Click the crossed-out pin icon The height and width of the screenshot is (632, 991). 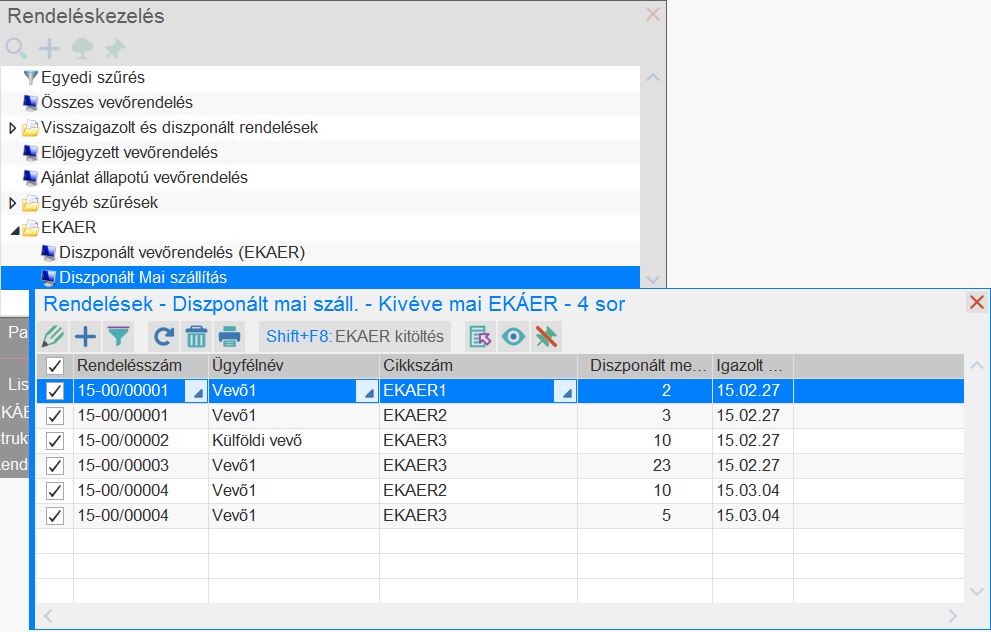(545, 337)
